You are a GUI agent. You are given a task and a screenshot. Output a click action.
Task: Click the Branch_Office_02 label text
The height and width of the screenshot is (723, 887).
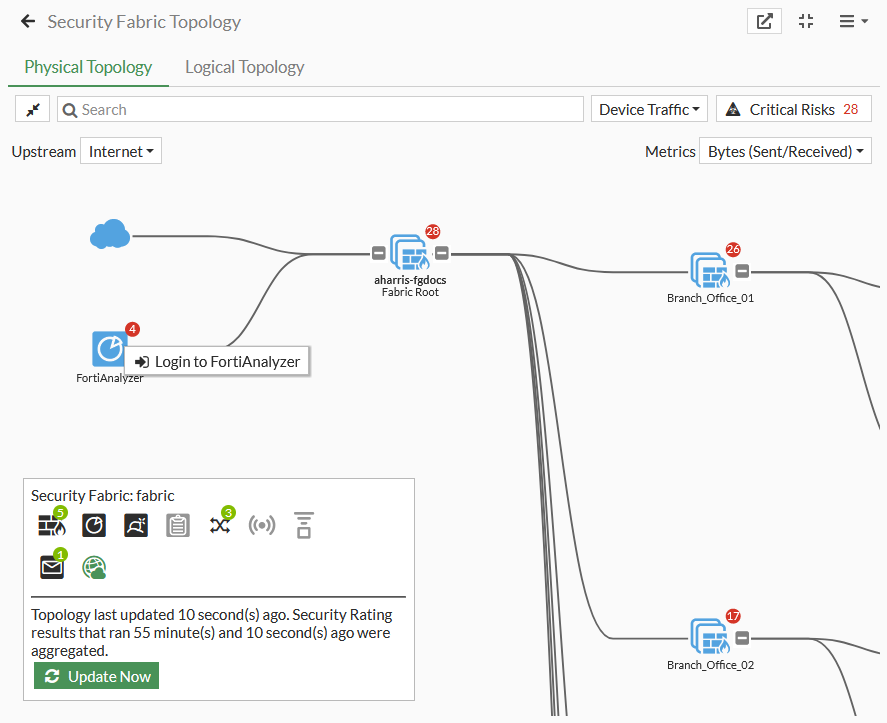(x=710, y=665)
